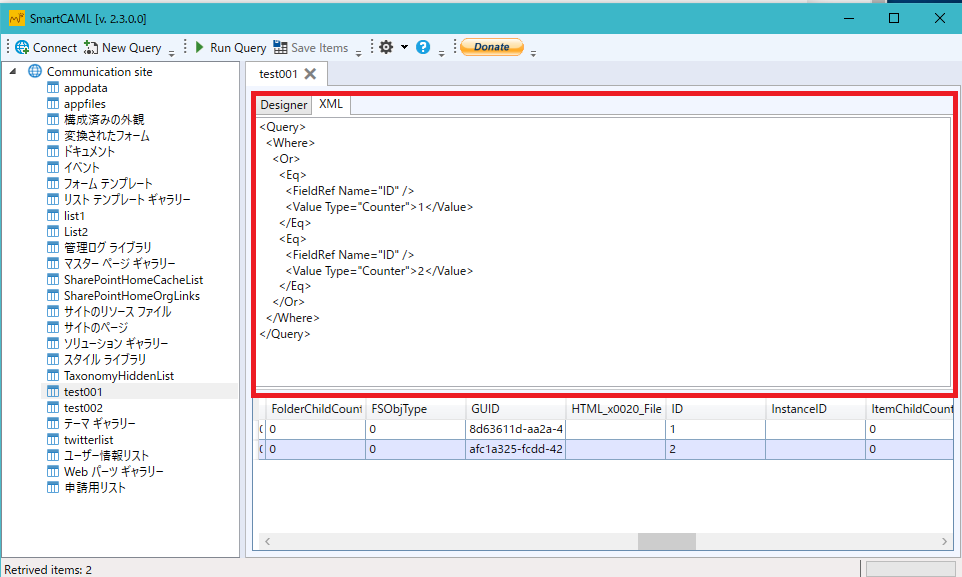Select the ID cell with value 2
This screenshot has height=577, width=962.
point(715,449)
